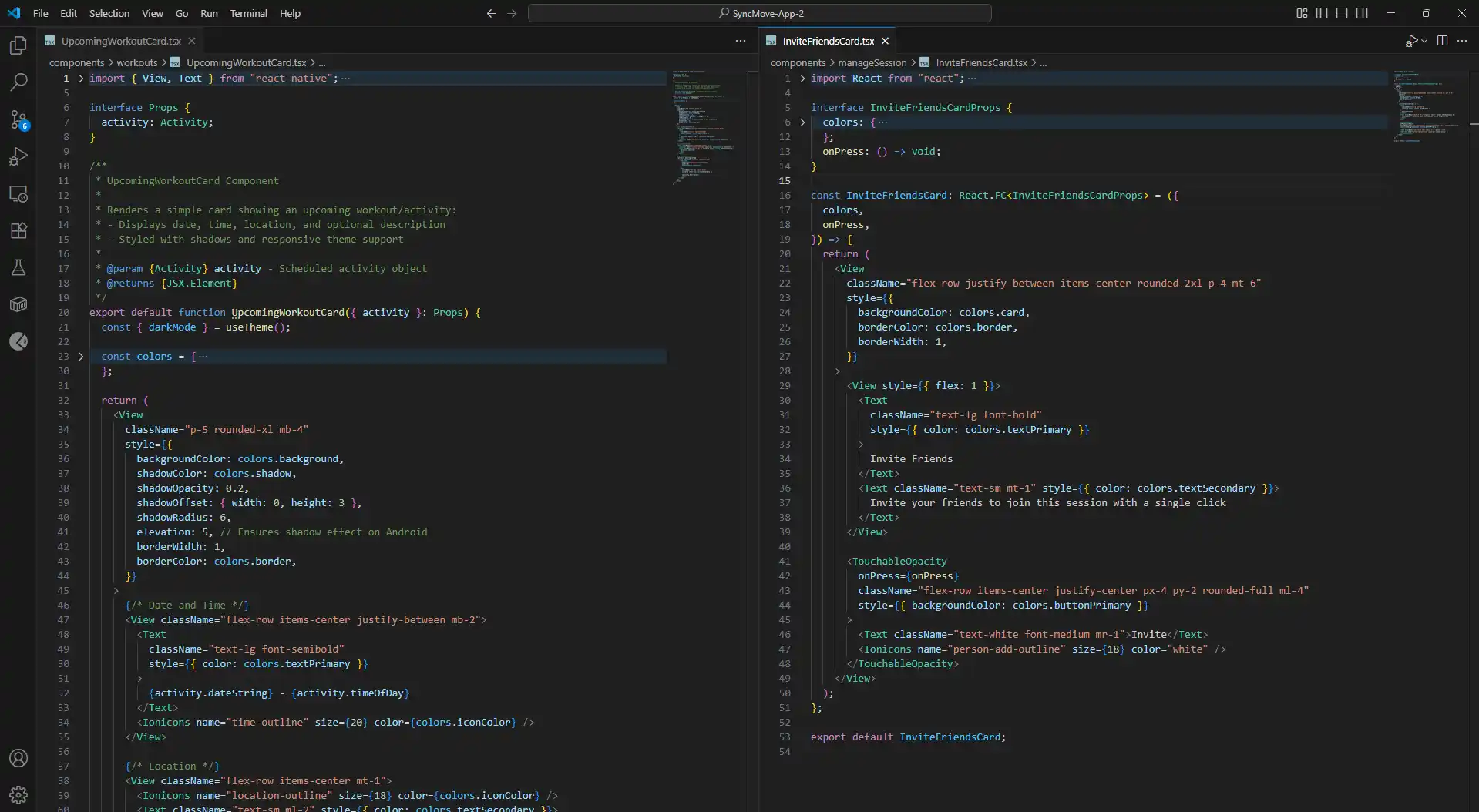This screenshot has width=1479, height=812.
Task: Open the Accounts menu icon
Action: click(x=18, y=758)
